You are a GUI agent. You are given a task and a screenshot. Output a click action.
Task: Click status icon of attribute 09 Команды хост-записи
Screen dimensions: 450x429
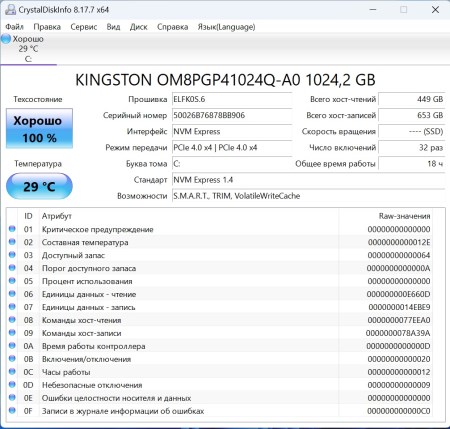pyautogui.click(x=12, y=333)
